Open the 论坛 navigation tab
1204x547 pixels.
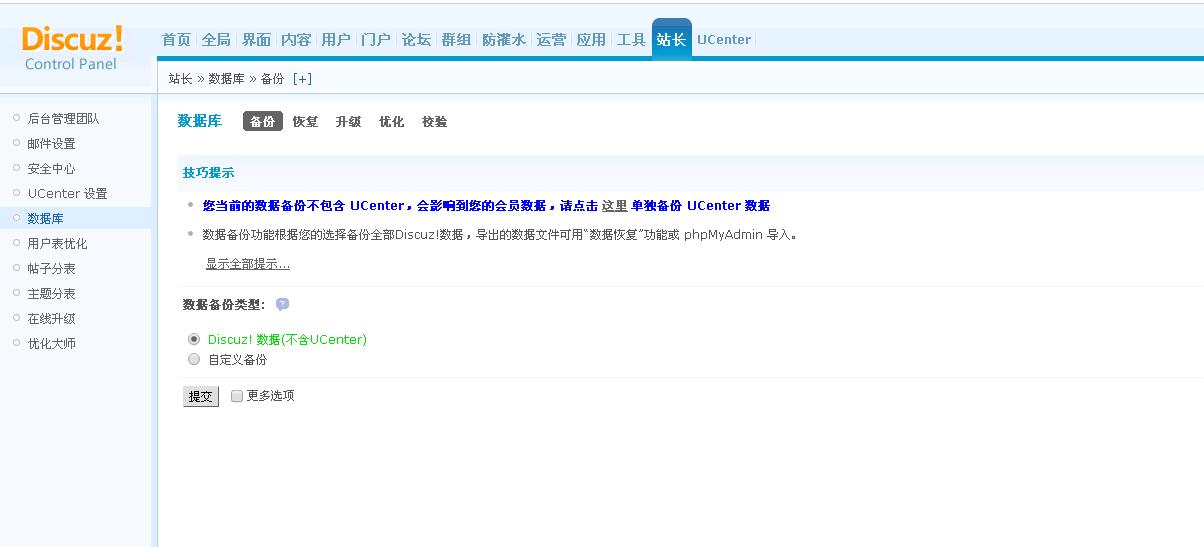click(x=416, y=39)
